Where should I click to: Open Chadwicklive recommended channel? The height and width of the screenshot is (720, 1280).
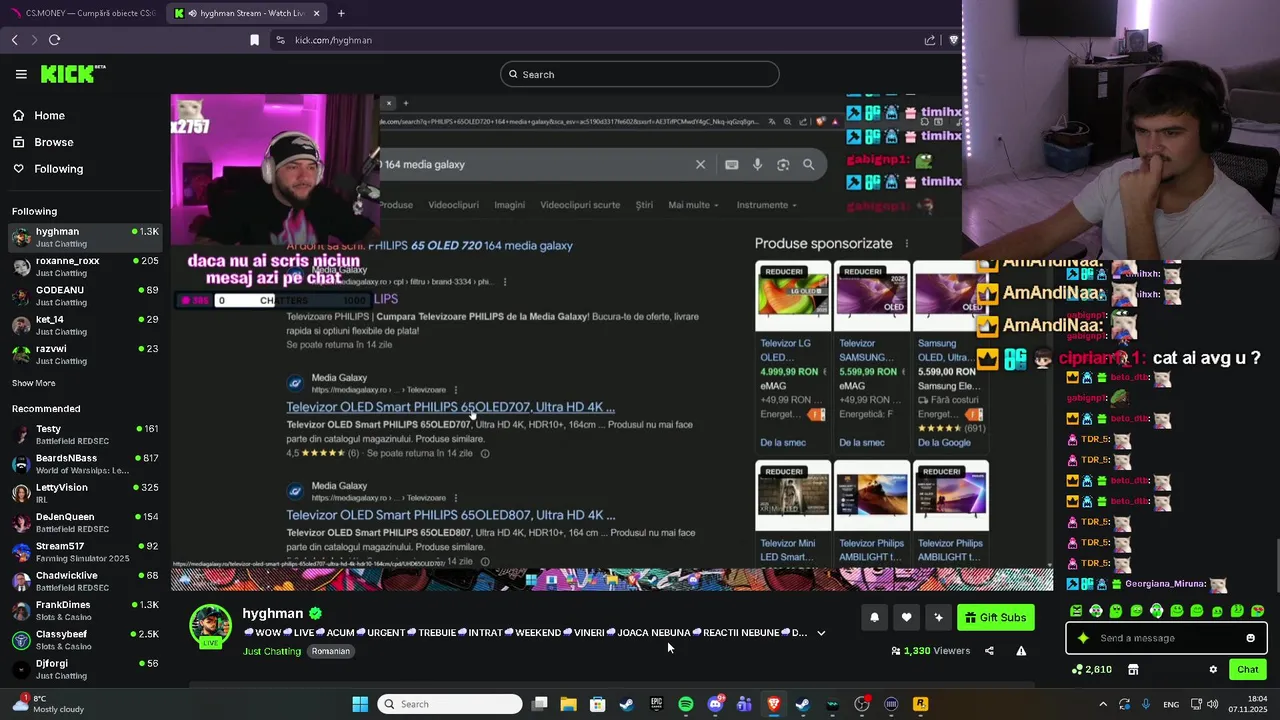point(85,581)
